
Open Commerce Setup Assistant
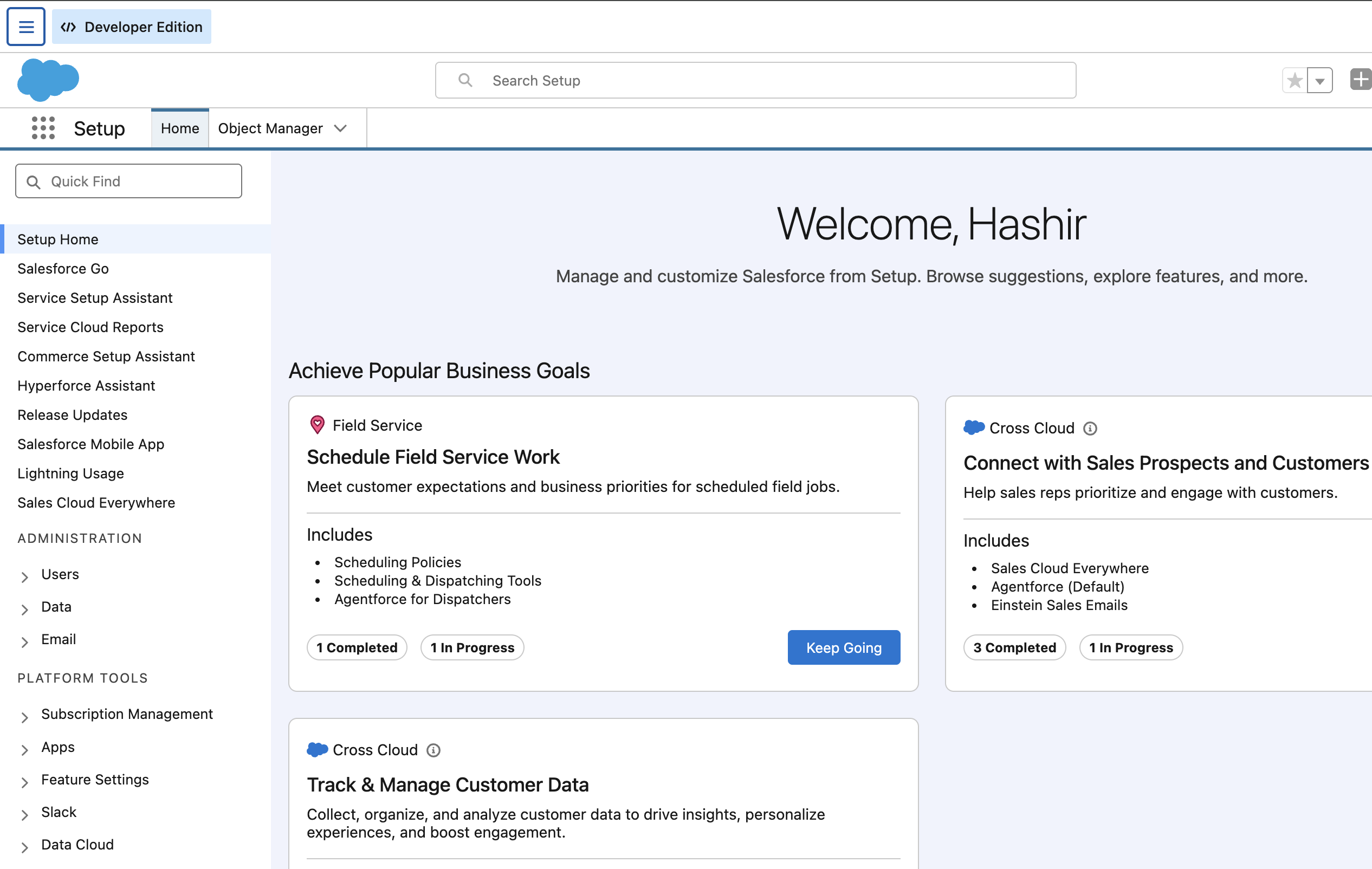tap(107, 356)
